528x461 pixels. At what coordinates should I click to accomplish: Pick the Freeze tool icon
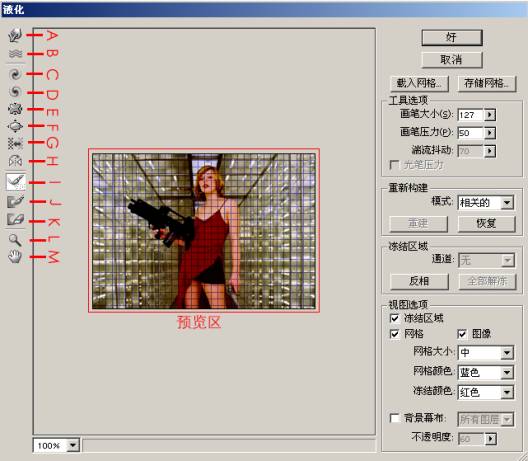pyautogui.click(x=15, y=201)
